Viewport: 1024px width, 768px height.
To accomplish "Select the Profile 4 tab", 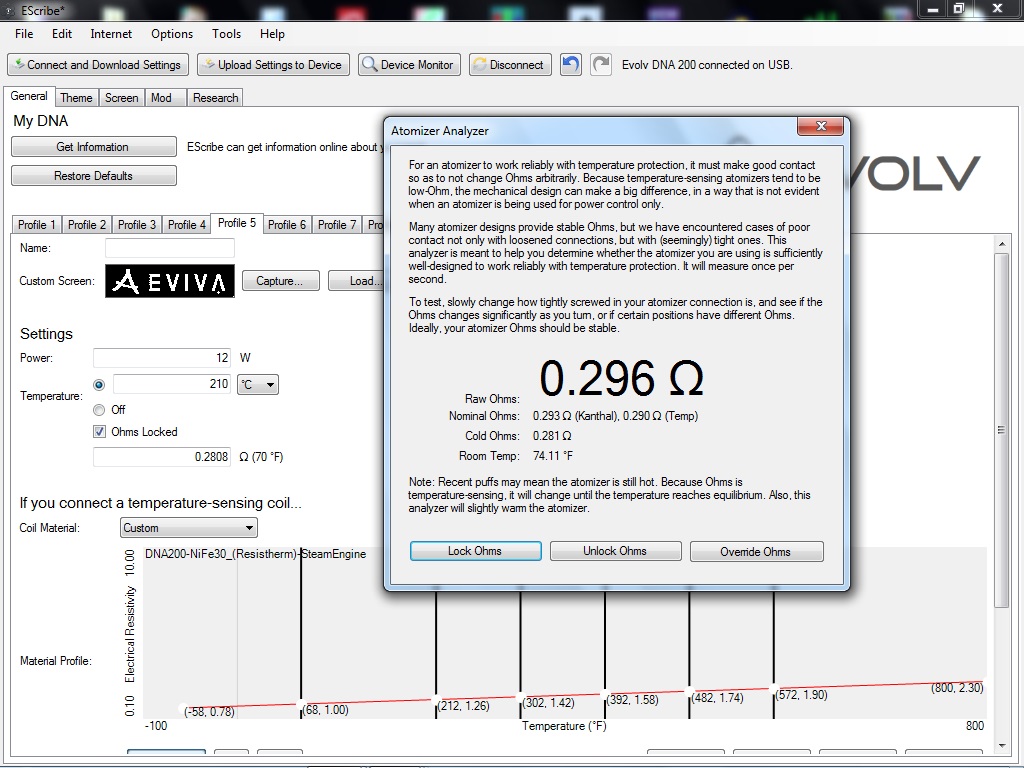I will (186, 225).
